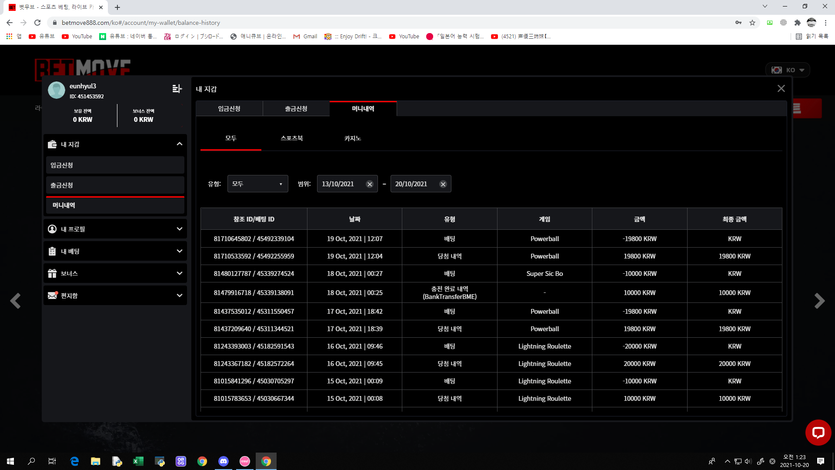Switch to the deposit request tab
Screen dimensions: 835x470
229,109
